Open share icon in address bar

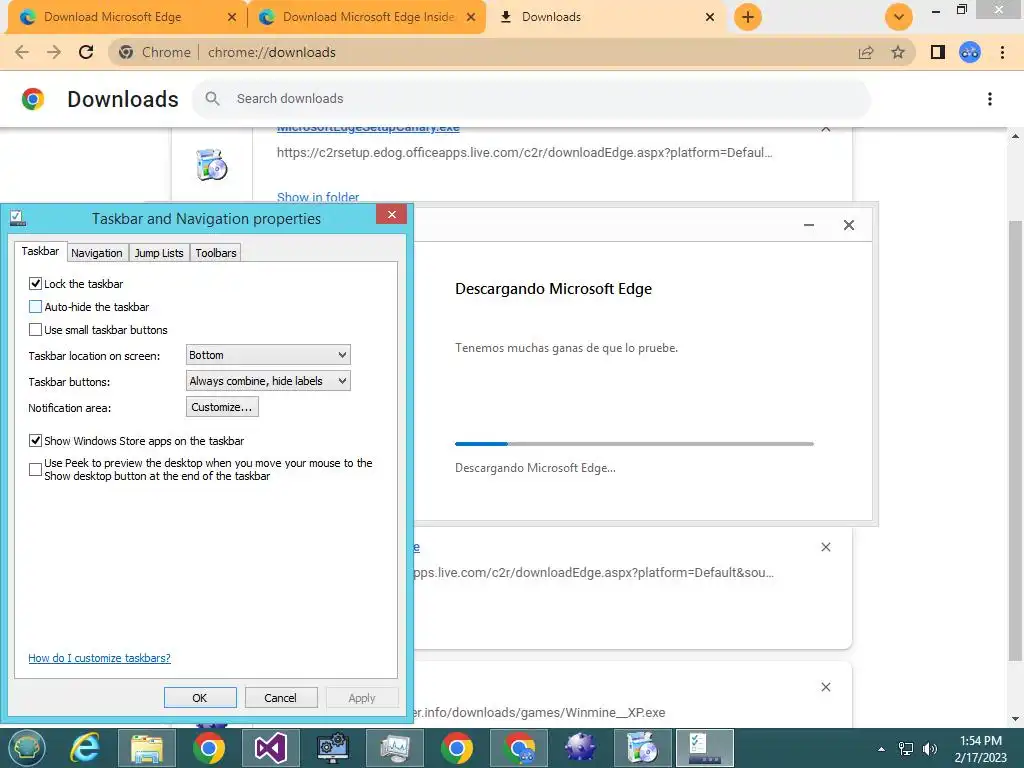tap(866, 52)
